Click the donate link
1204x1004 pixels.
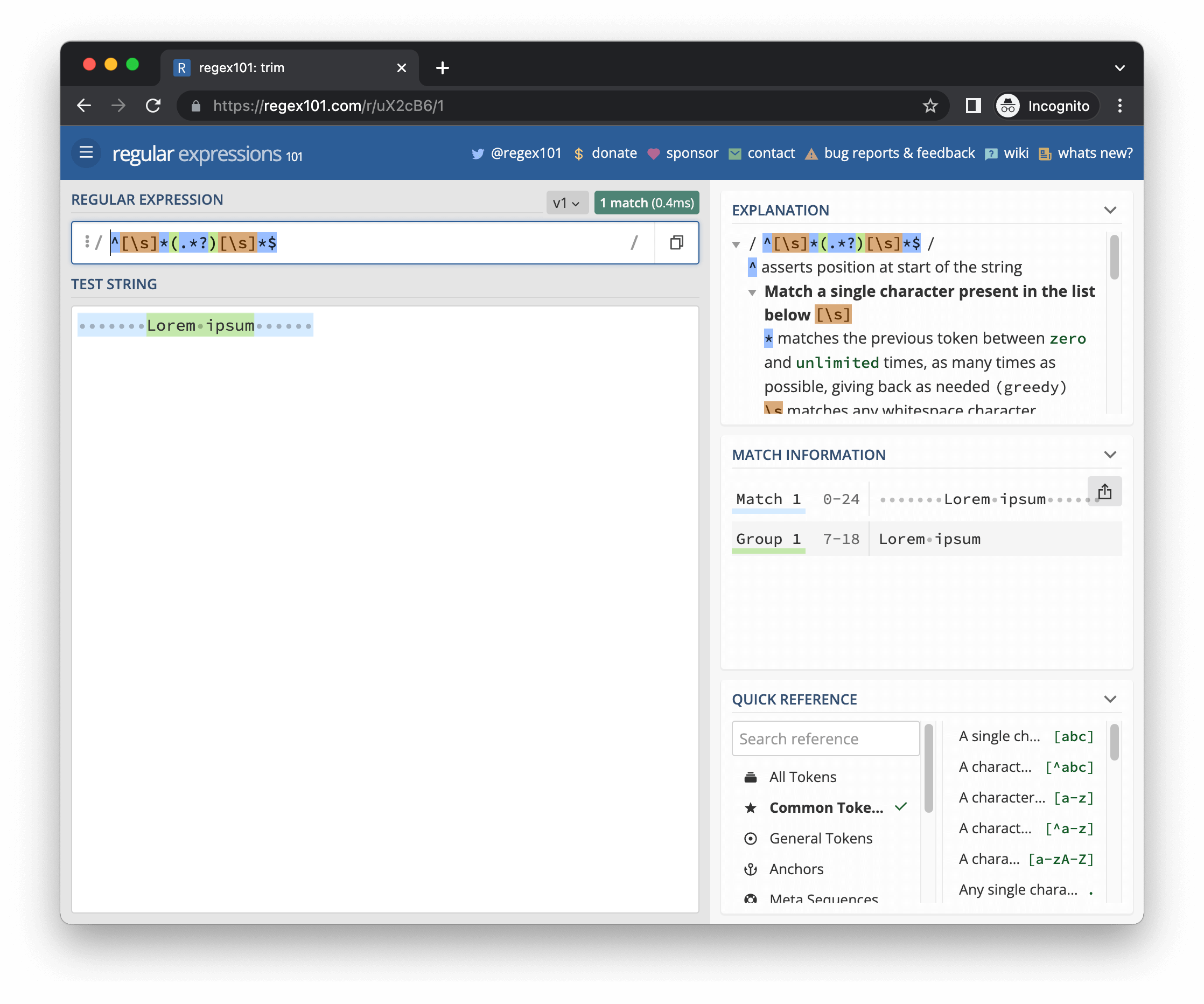(x=613, y=153)
